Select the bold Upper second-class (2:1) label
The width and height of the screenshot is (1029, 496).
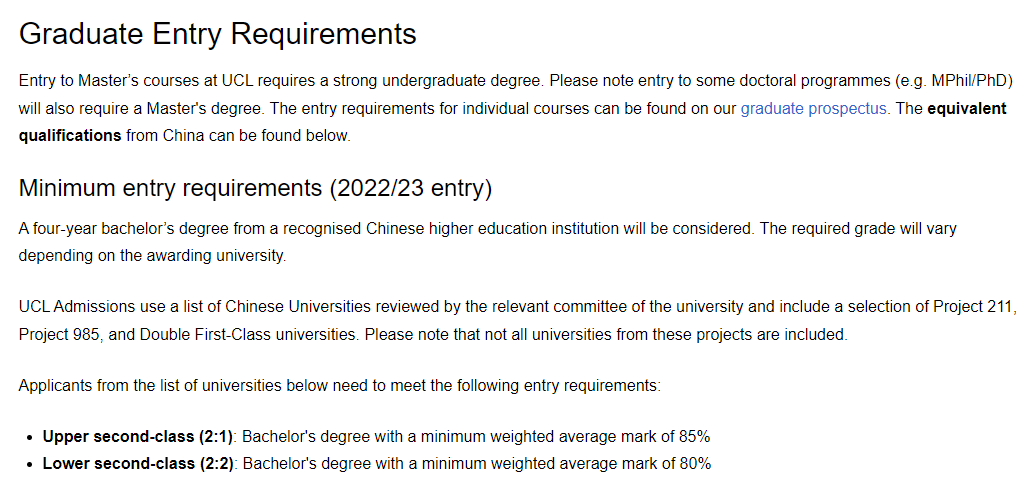click(138, 436)
